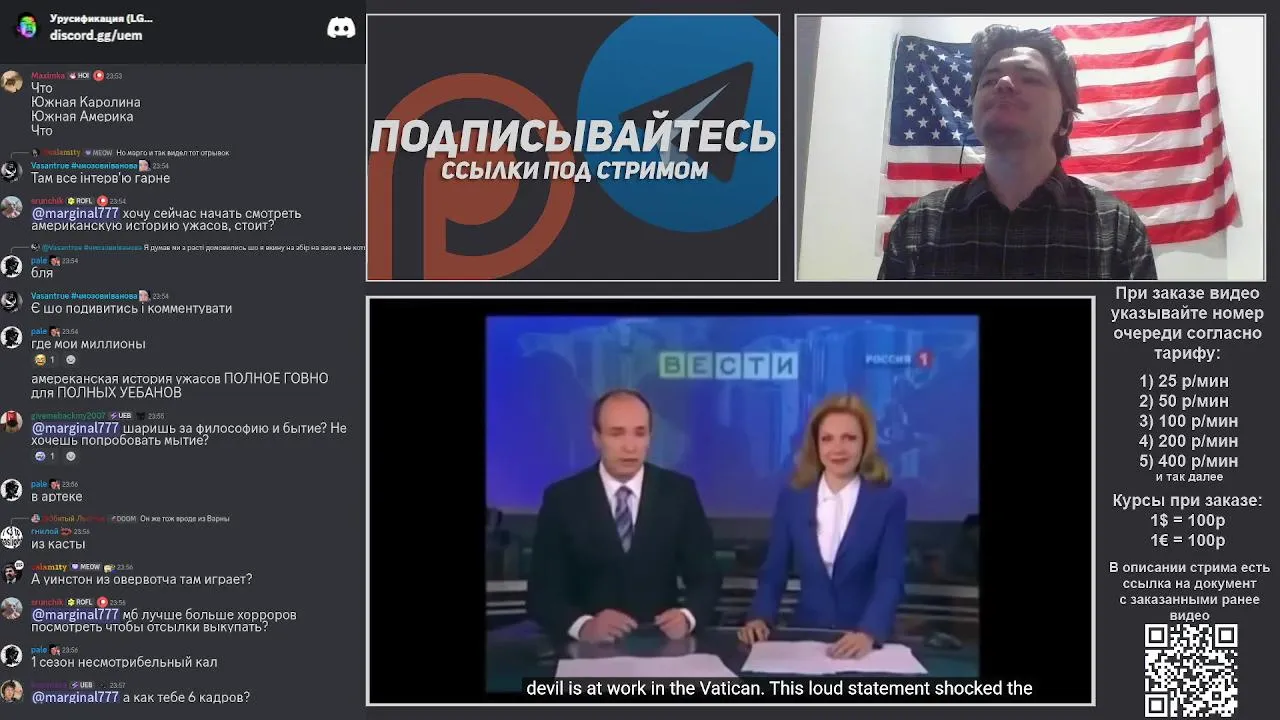Click the @marginal777 mention in '6 кадров' message
This screenshot has height=720, width=1280.
pos(75,697)
